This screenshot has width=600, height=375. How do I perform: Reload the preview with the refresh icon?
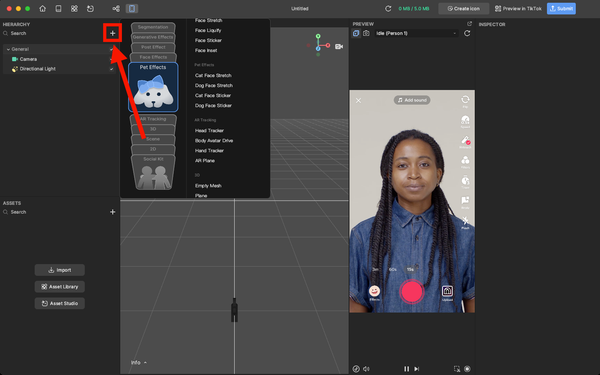[x=467, y=33]
